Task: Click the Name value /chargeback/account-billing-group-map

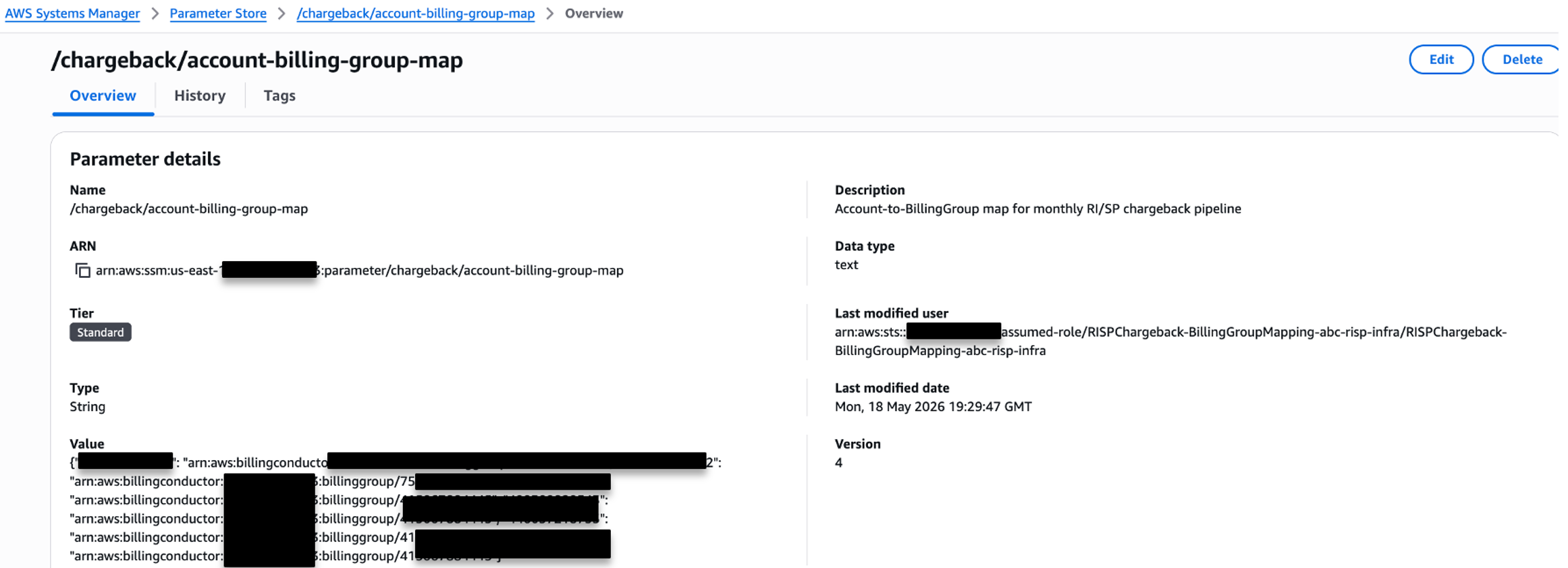Action: (189, 209)
